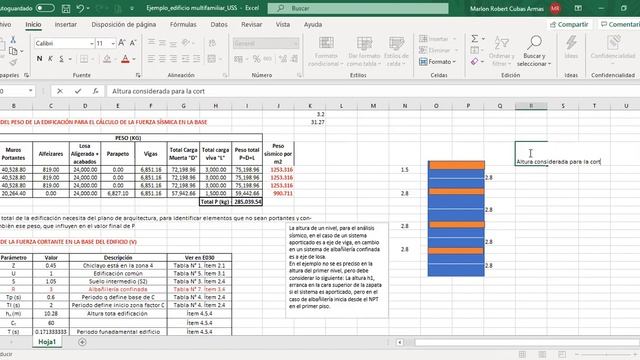Click inside the formula bar text
The image size is (640, 360).
tap(158, 91)
